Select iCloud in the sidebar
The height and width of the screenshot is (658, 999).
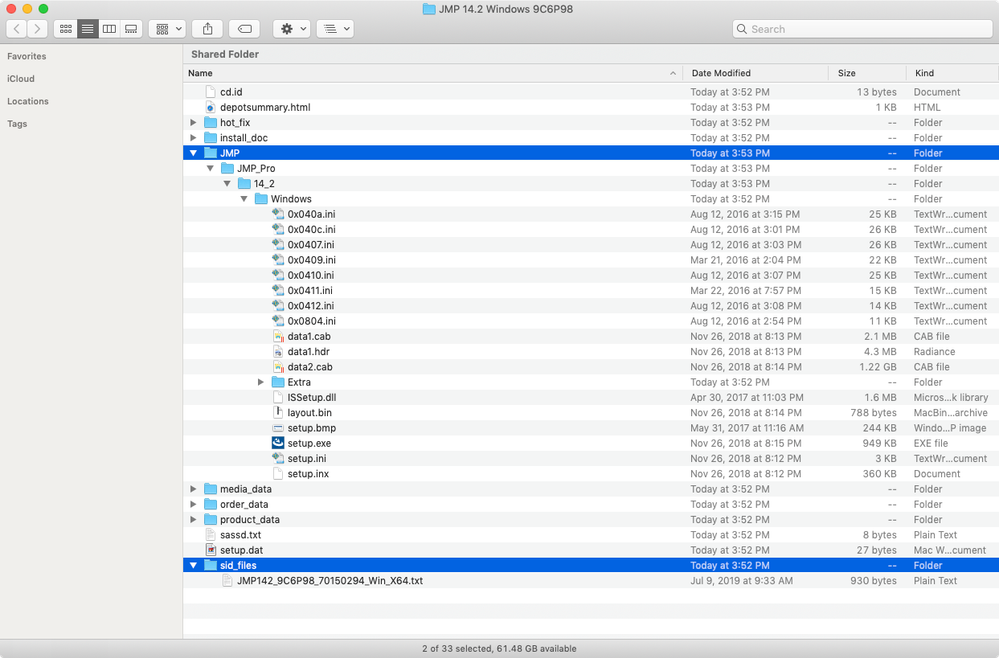[x=21, y=78]
